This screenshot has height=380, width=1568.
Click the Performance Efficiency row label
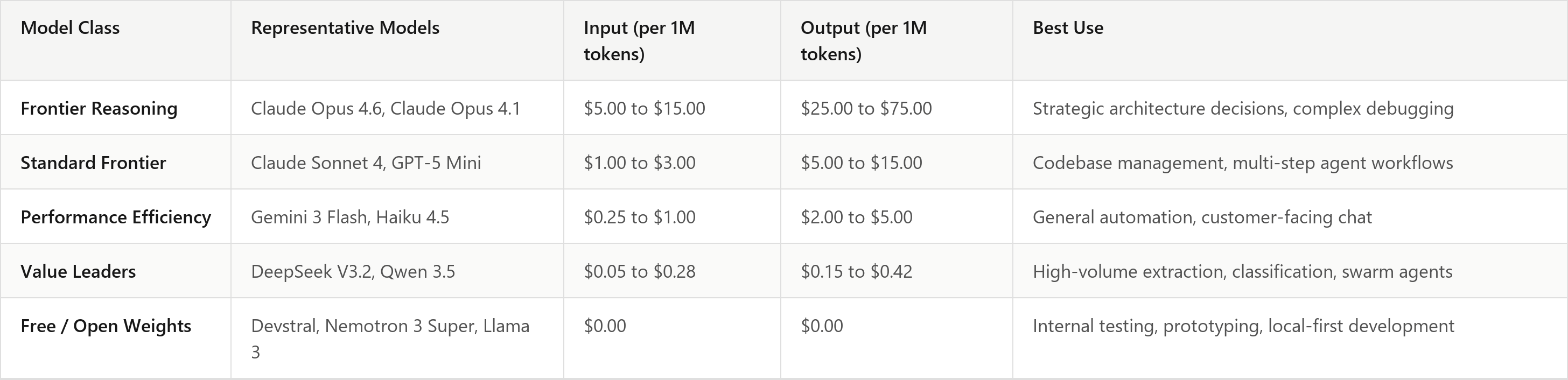coord(116,217)
